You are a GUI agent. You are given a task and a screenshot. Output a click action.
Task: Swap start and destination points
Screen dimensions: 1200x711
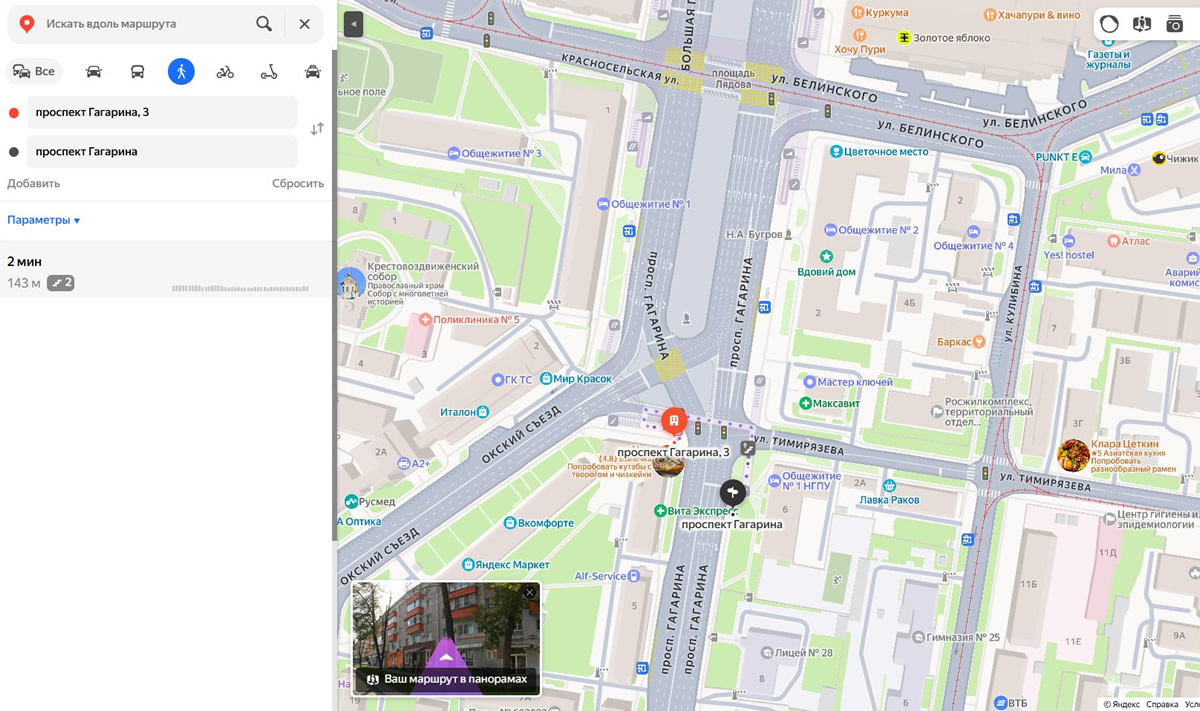pos(317,129)
